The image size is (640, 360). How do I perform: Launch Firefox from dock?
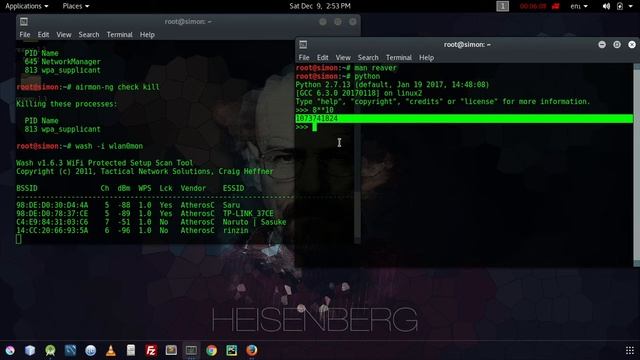(x=251, y=350)
